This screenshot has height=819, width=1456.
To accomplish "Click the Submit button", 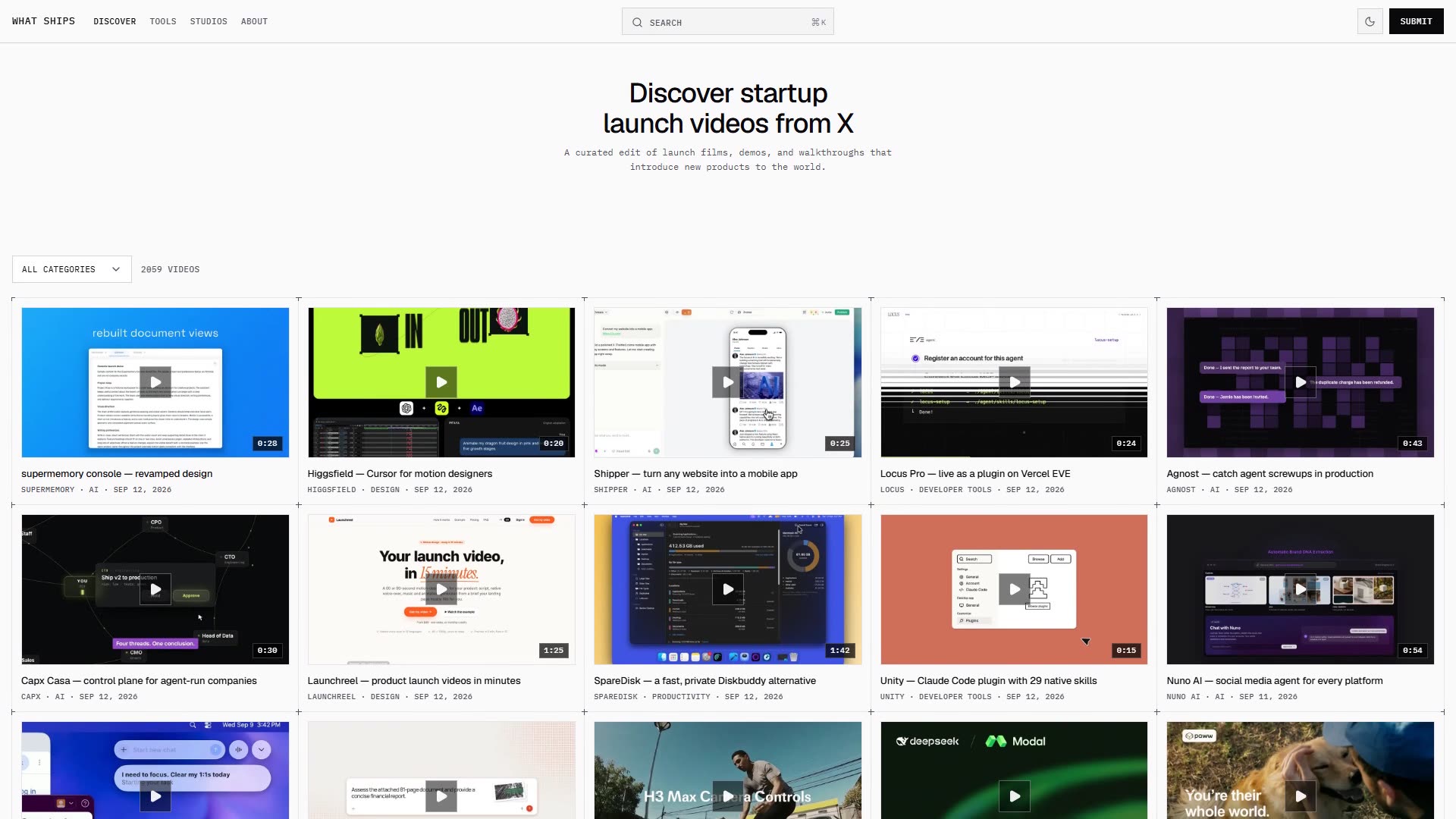I will [1416, 21].
